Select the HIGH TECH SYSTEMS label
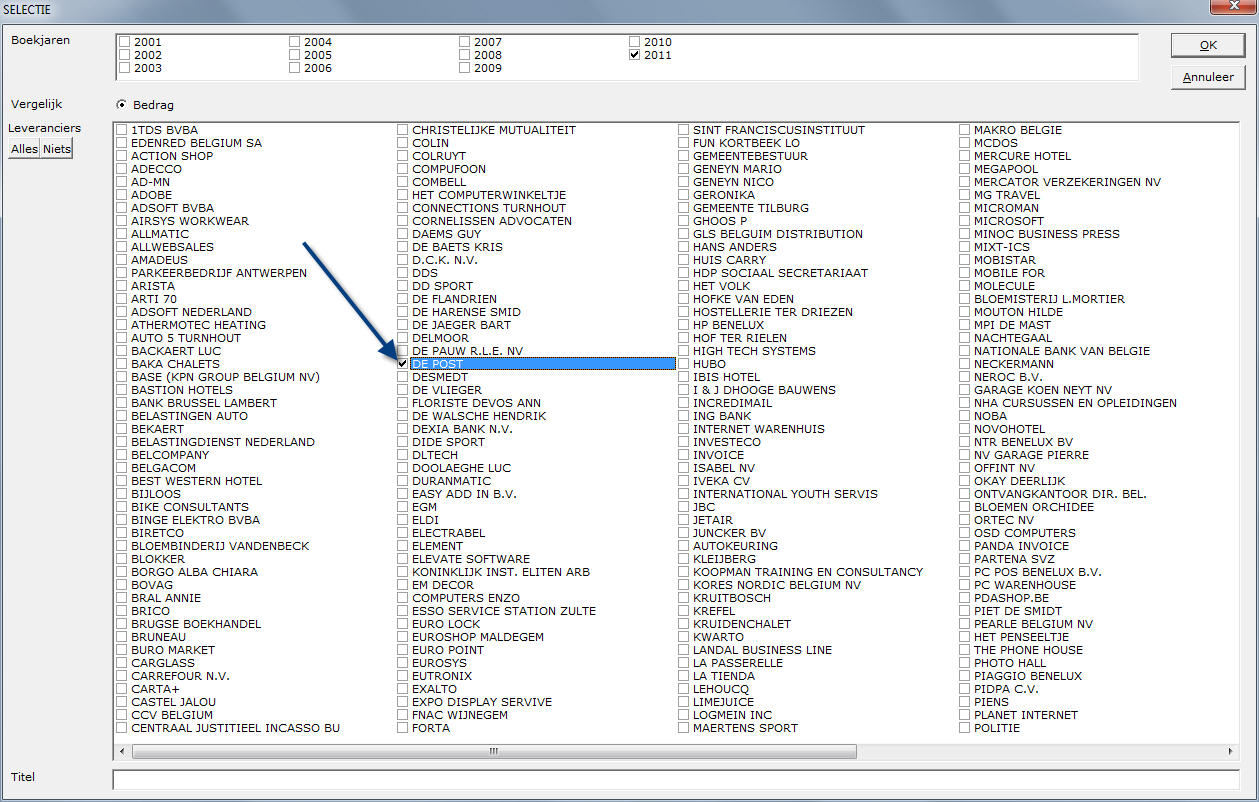Screen dimensions: 1259x802 tap(754, 351)
